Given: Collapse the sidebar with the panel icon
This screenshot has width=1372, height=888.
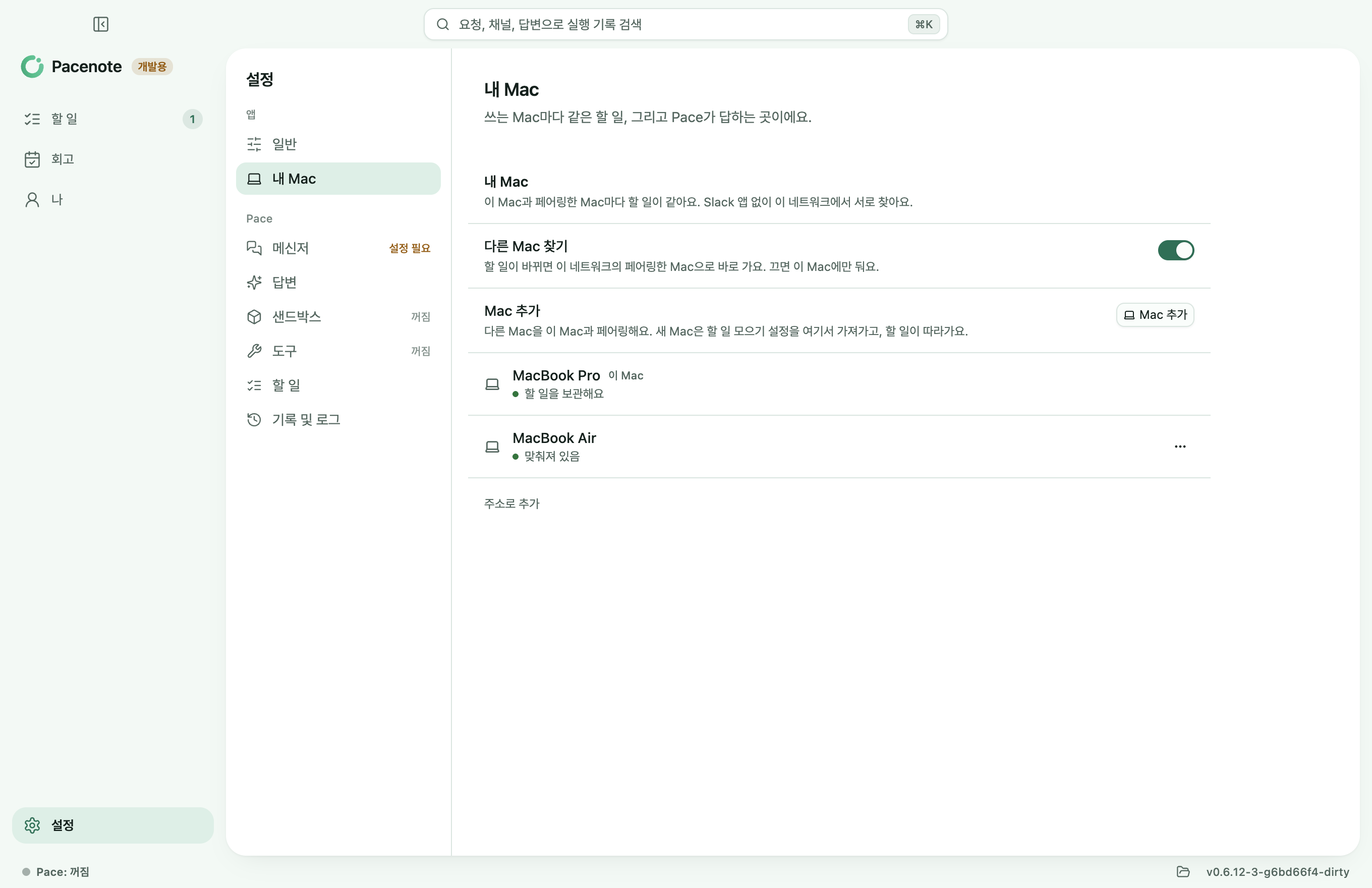Looking at the screenshot, I should (x=101, y=24).
